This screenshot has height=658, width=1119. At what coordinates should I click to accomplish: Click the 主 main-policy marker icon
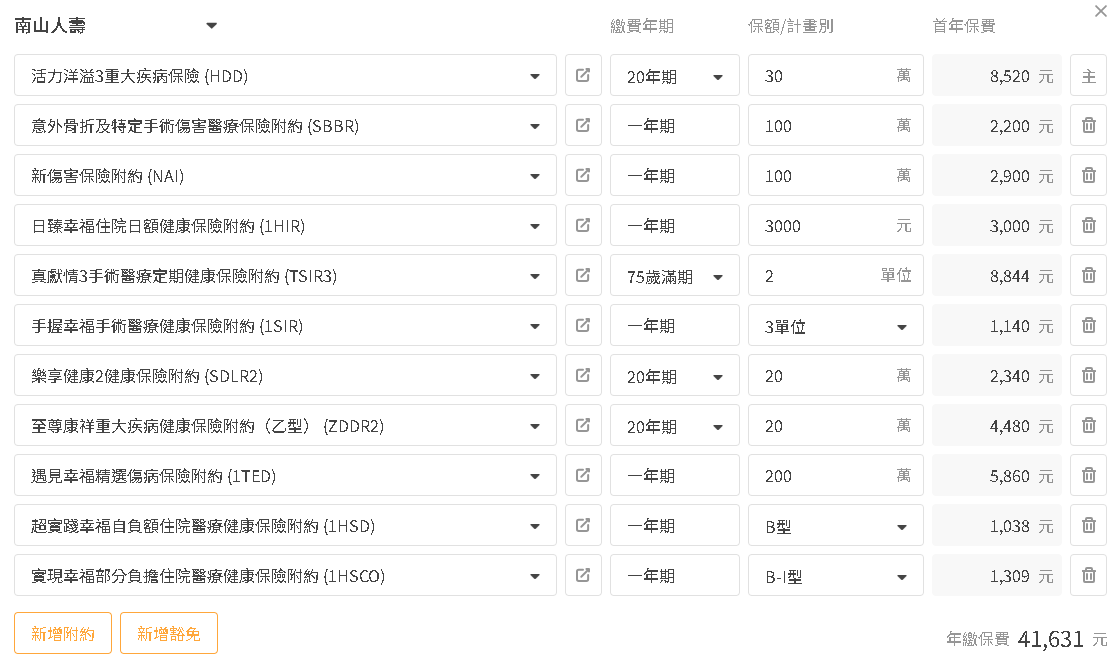pos(1088,76)
